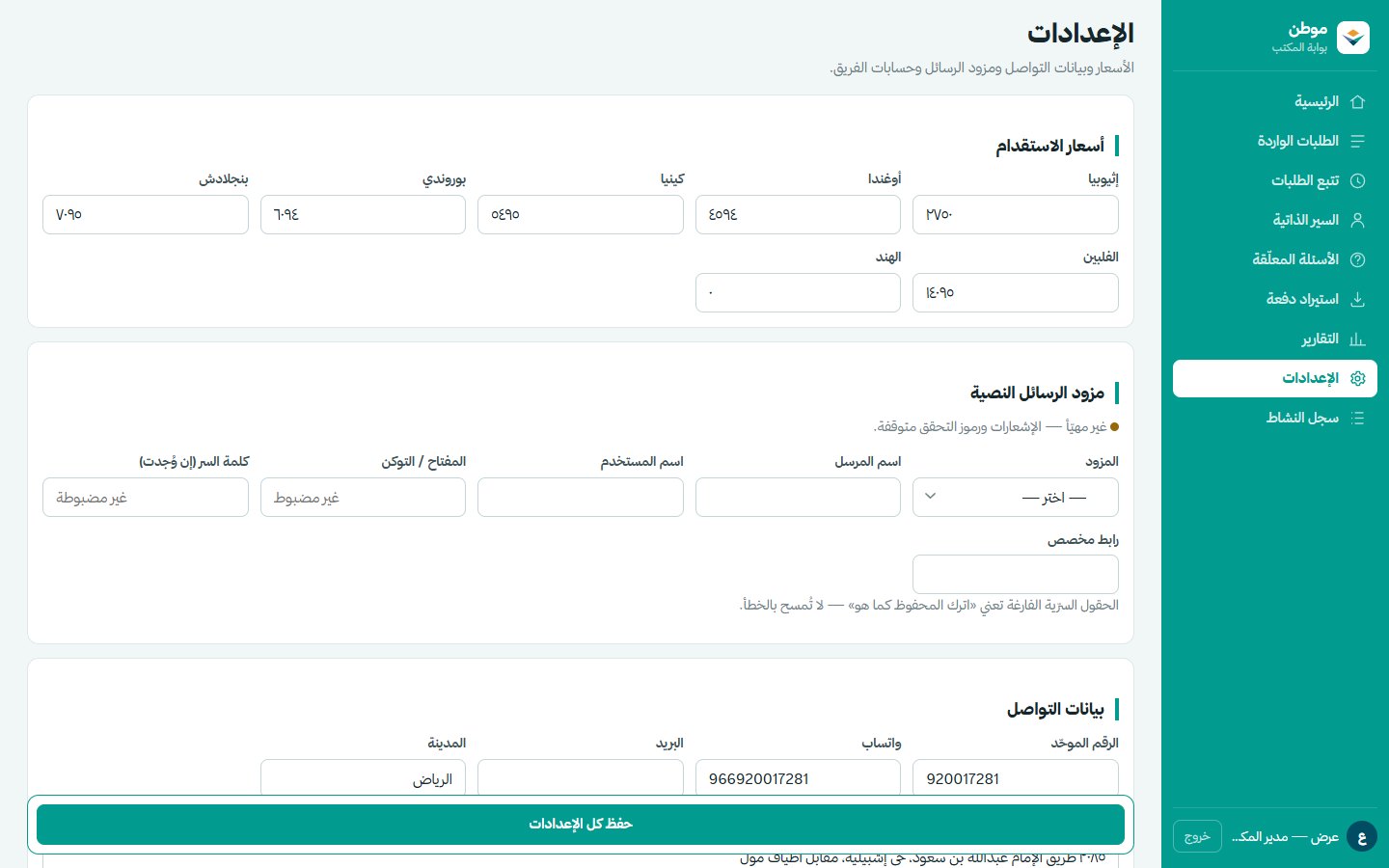This screenshot has width=1389, height=868.
Task: Click the page title الإعدادات heading
Action: click(1080, 34)
